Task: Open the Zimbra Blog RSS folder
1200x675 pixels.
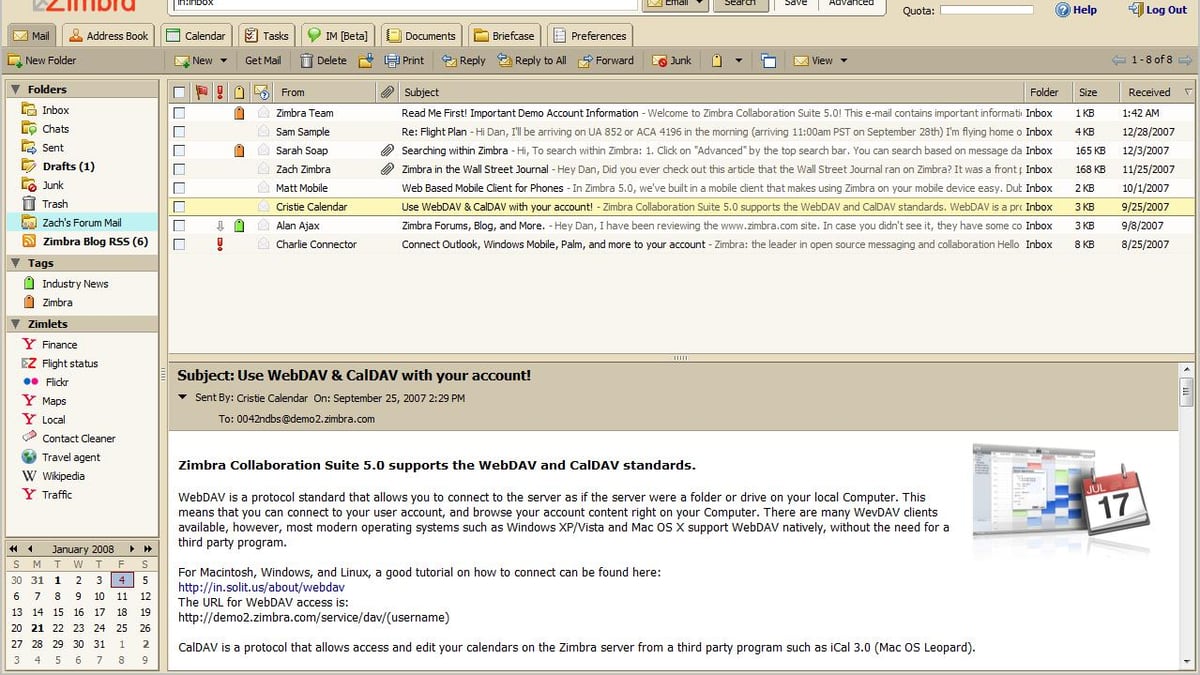Action: click(85, 241)
